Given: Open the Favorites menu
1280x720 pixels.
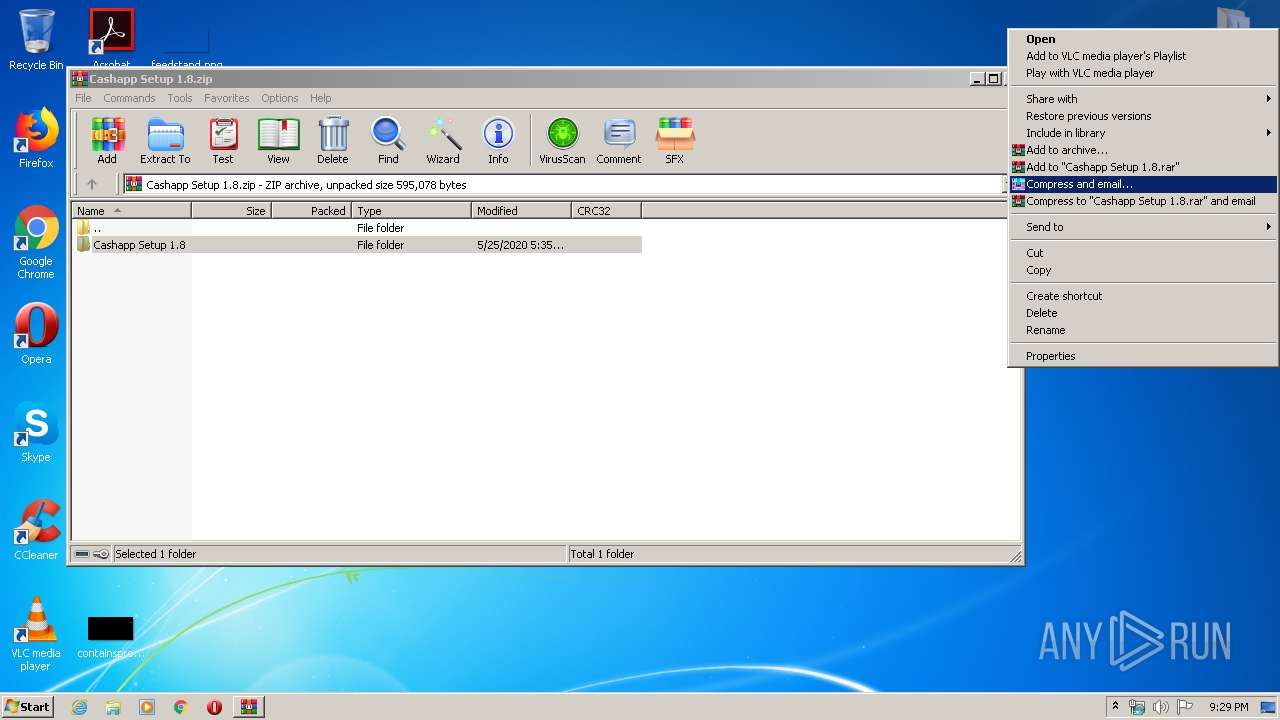Looking at the screenshot, I should pyautogui.click(x=227, y=98).
